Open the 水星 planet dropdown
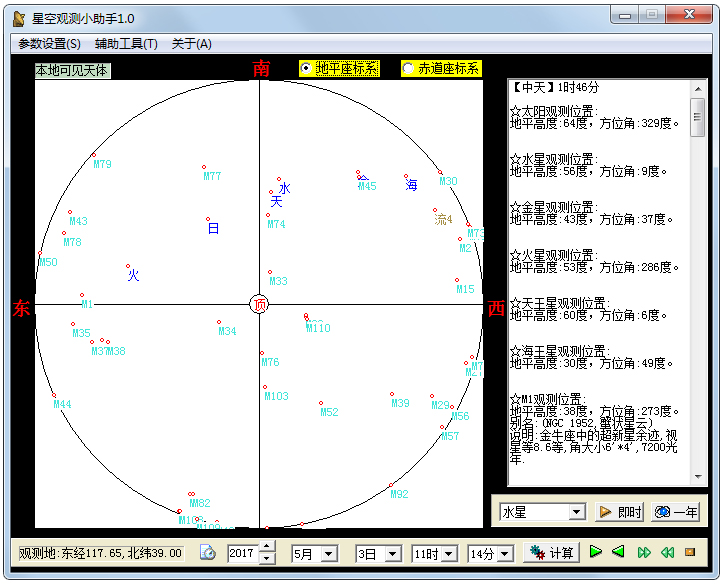723x584 pixels. tap(576, 512)
